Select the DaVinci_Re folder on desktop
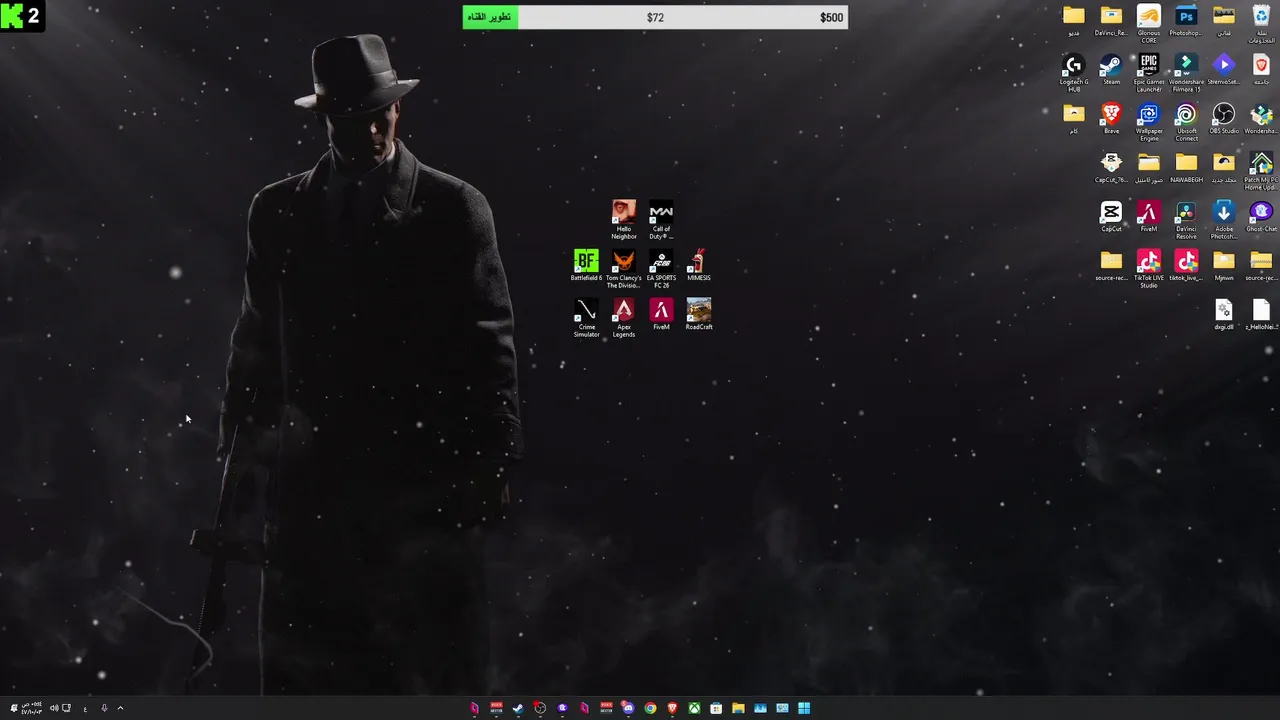Image resolution: width=1280 pixels, height=720 pixels. [1111, 20]
